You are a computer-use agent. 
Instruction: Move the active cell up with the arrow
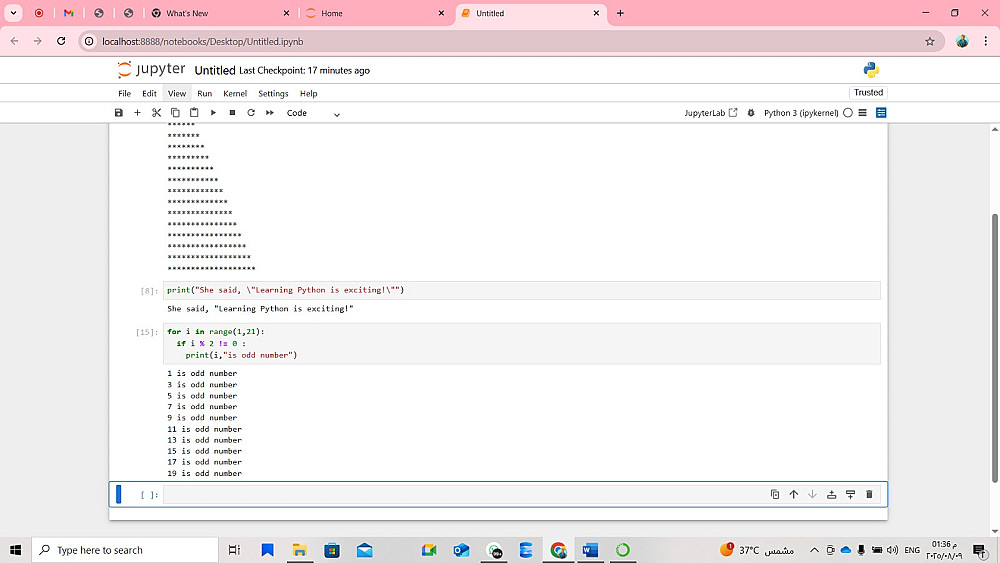(x=794, y=494)
